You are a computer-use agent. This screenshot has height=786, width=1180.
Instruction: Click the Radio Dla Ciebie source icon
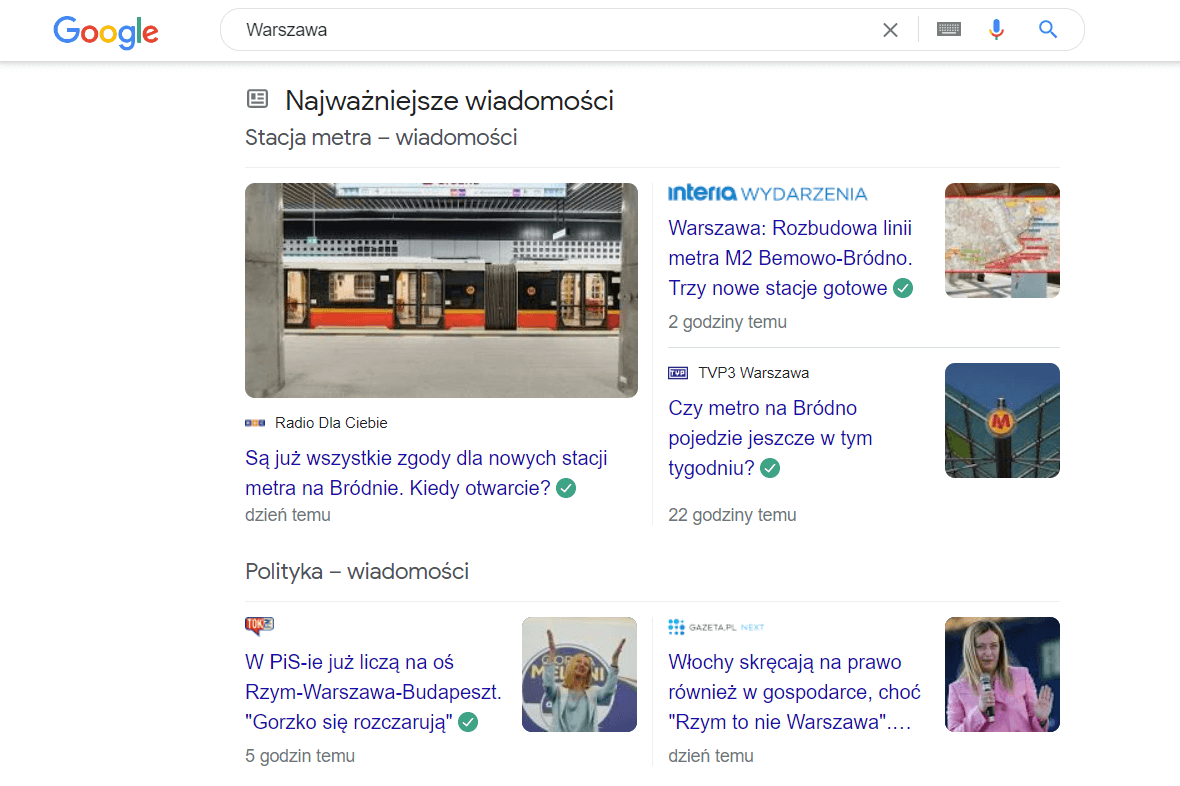pyautogui.click(x=255, y=423)
